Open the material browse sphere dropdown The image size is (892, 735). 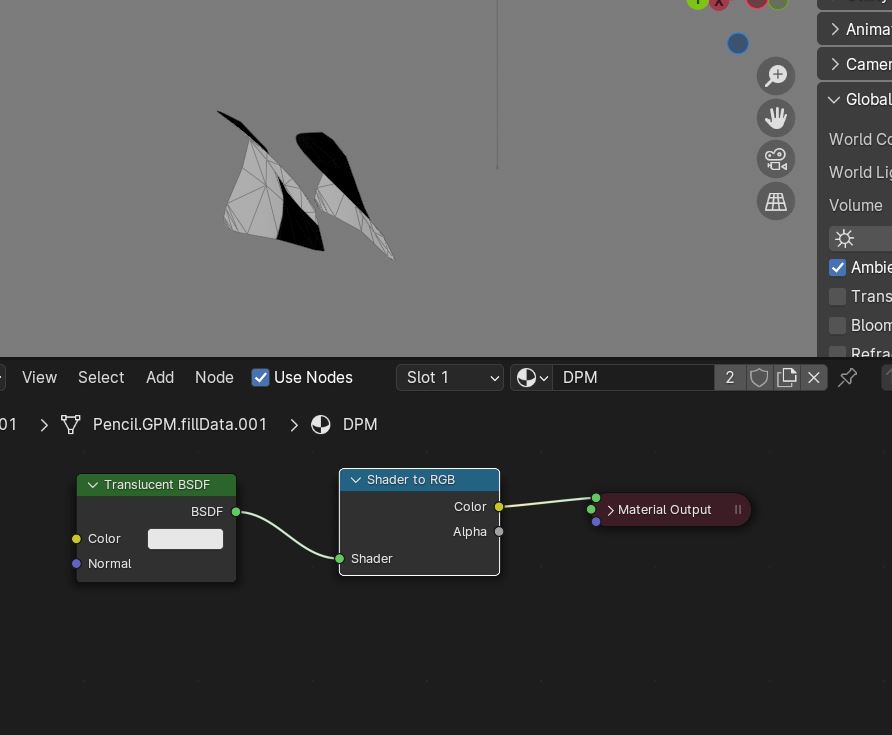pyautogui.click(x=532, y=378)
